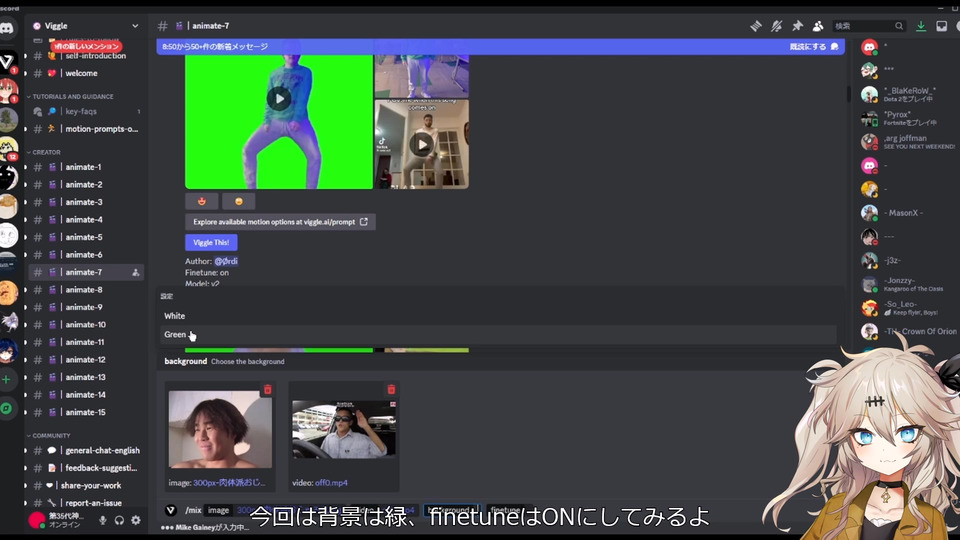Select the Viggle server icon in sidebar
The height and width of the screenshot is (540, 960).
click(7, 61)
